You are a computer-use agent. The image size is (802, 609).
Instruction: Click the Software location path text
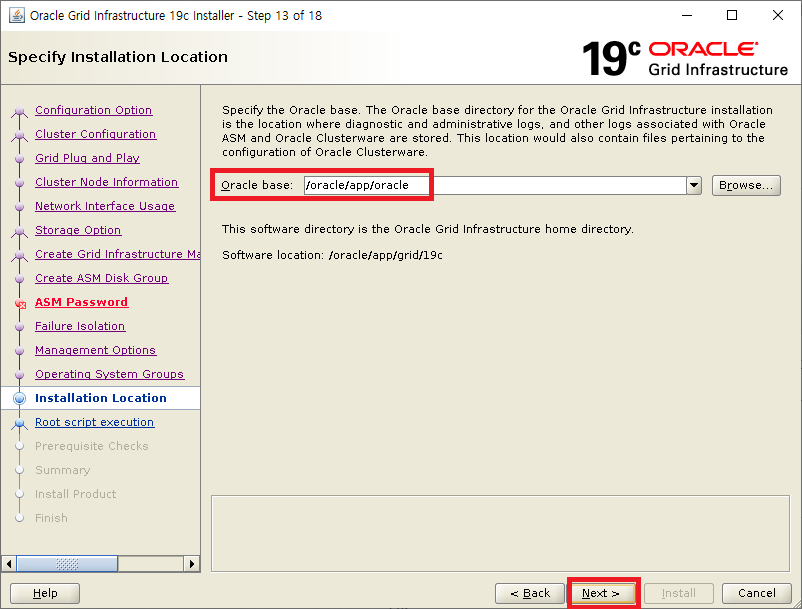(386, 255)
